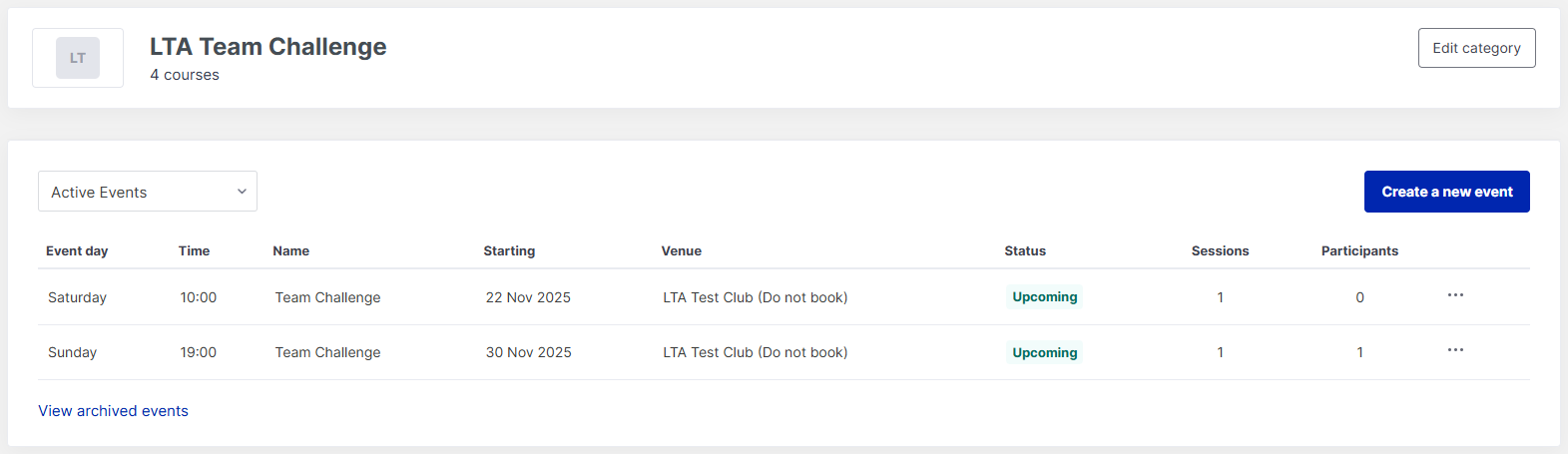Open three-dot menu for Sunday event

1455,350
